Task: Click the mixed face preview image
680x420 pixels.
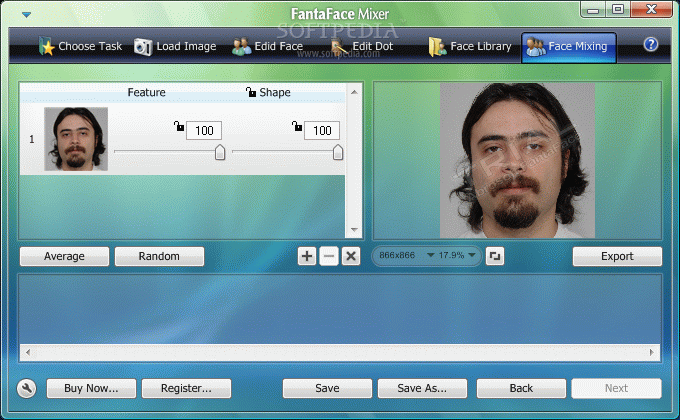Action: [517, 160]
